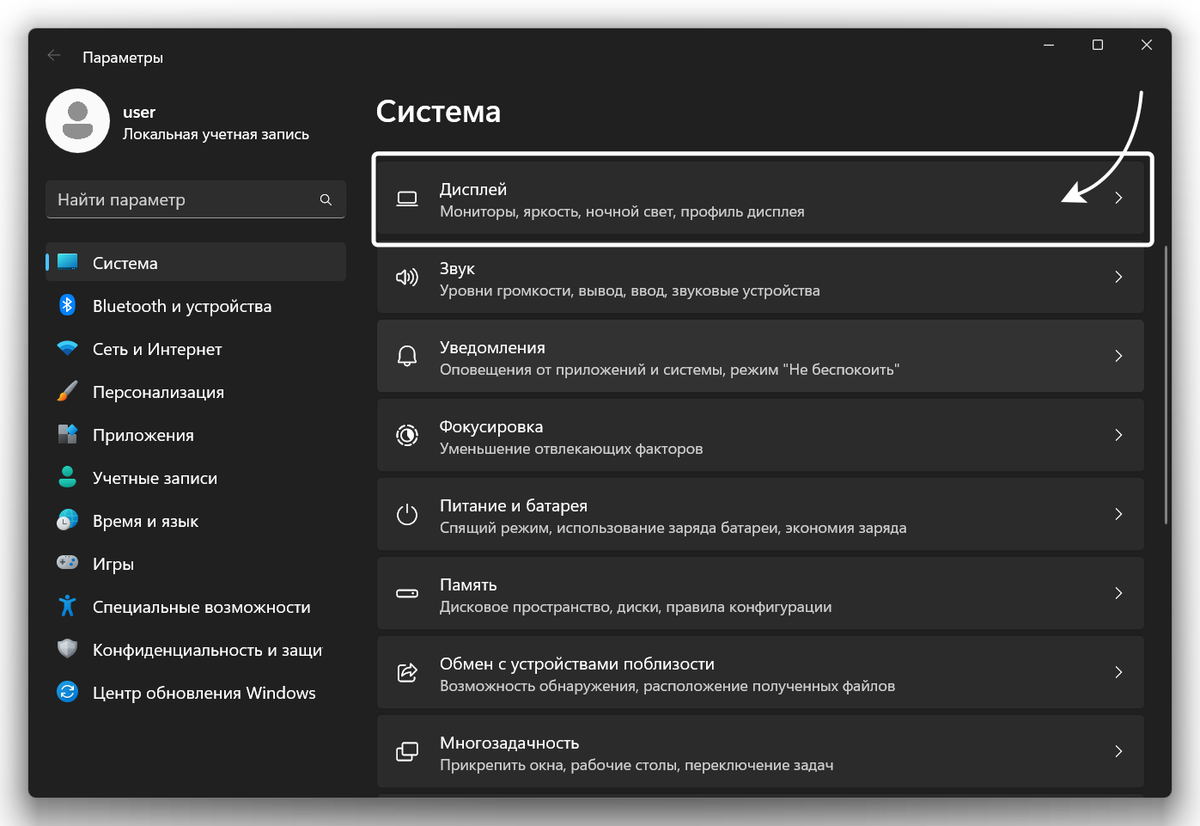Click the Фокусировка icon
1200x826 pixels.
point(407,435)
